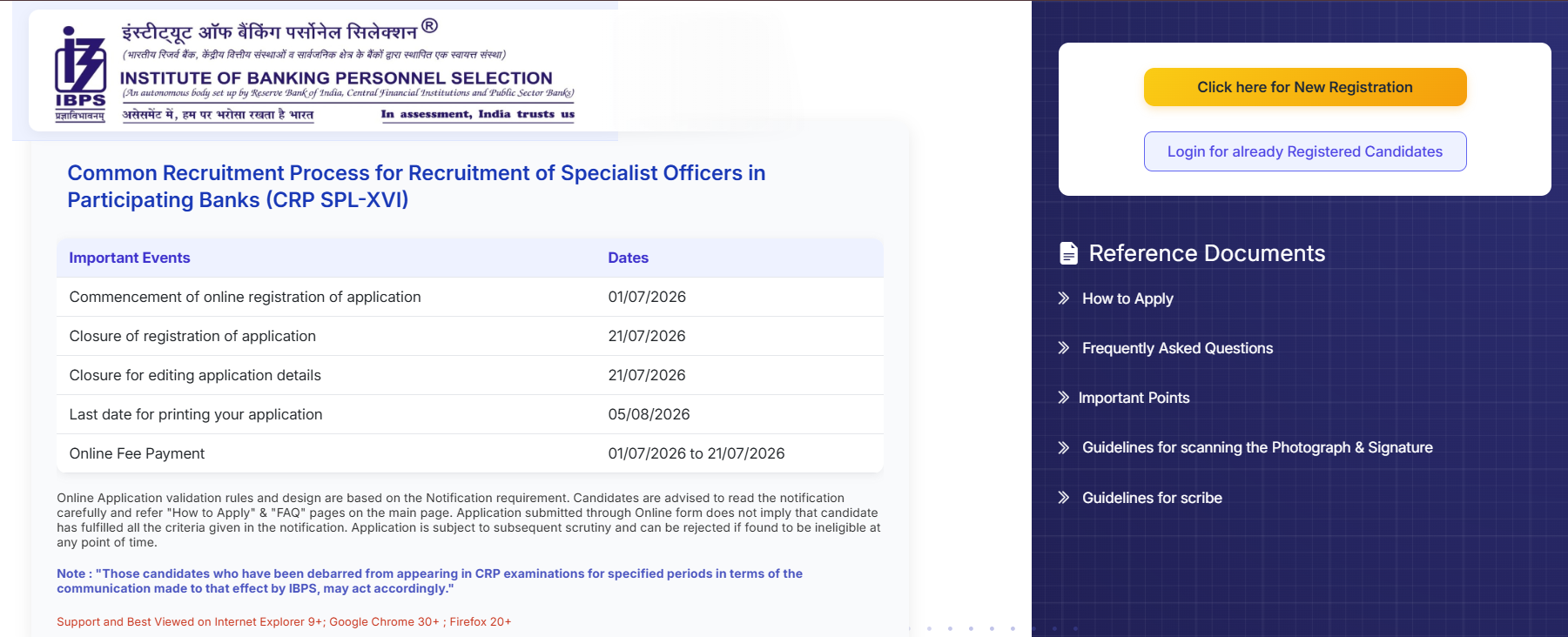Click the Reference Documents file icon
This screenshot has width=1568, height=637.
click(x=1068, y=253)
